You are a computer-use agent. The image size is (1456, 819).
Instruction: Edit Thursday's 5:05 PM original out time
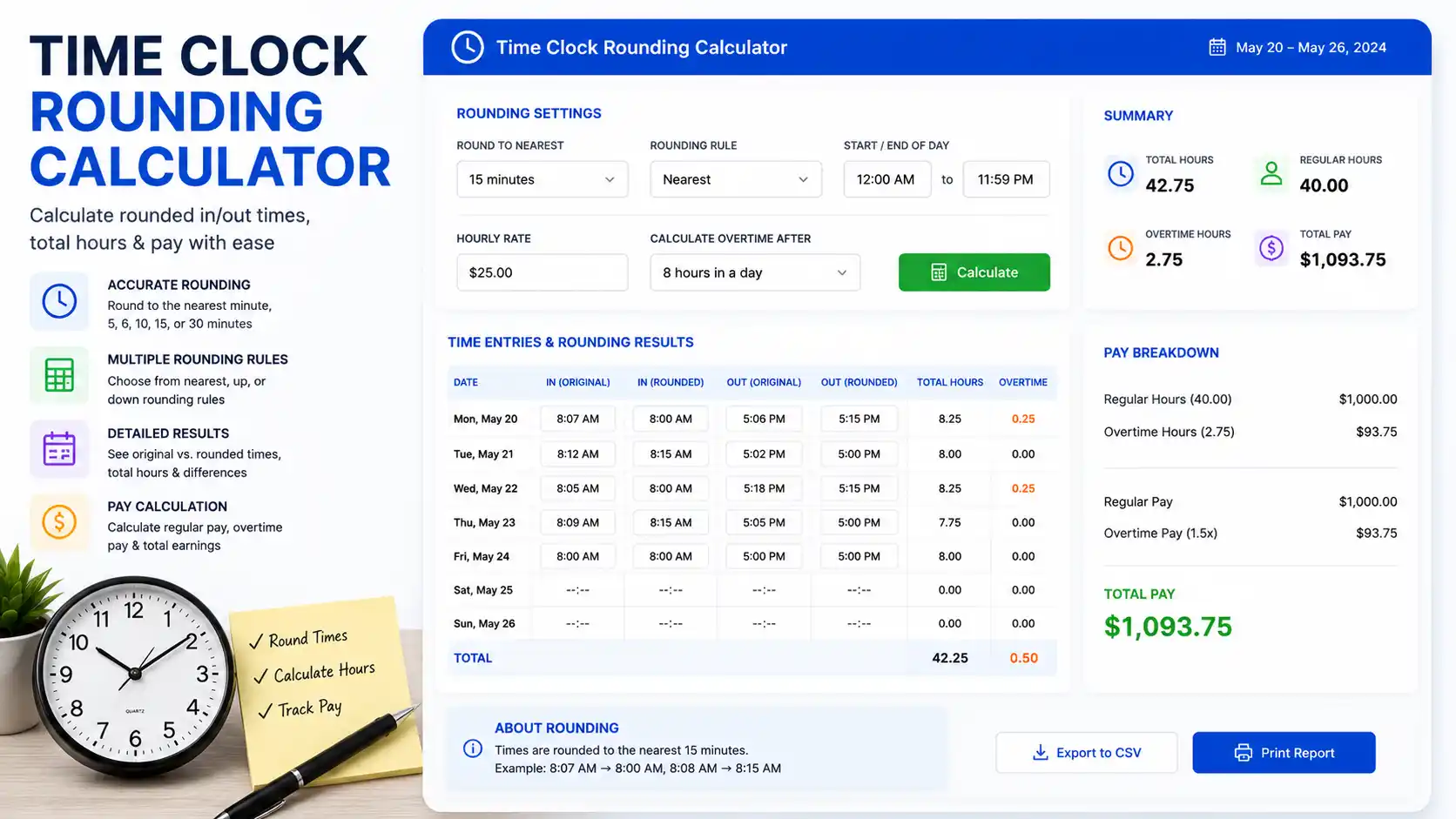pos(764,522)
